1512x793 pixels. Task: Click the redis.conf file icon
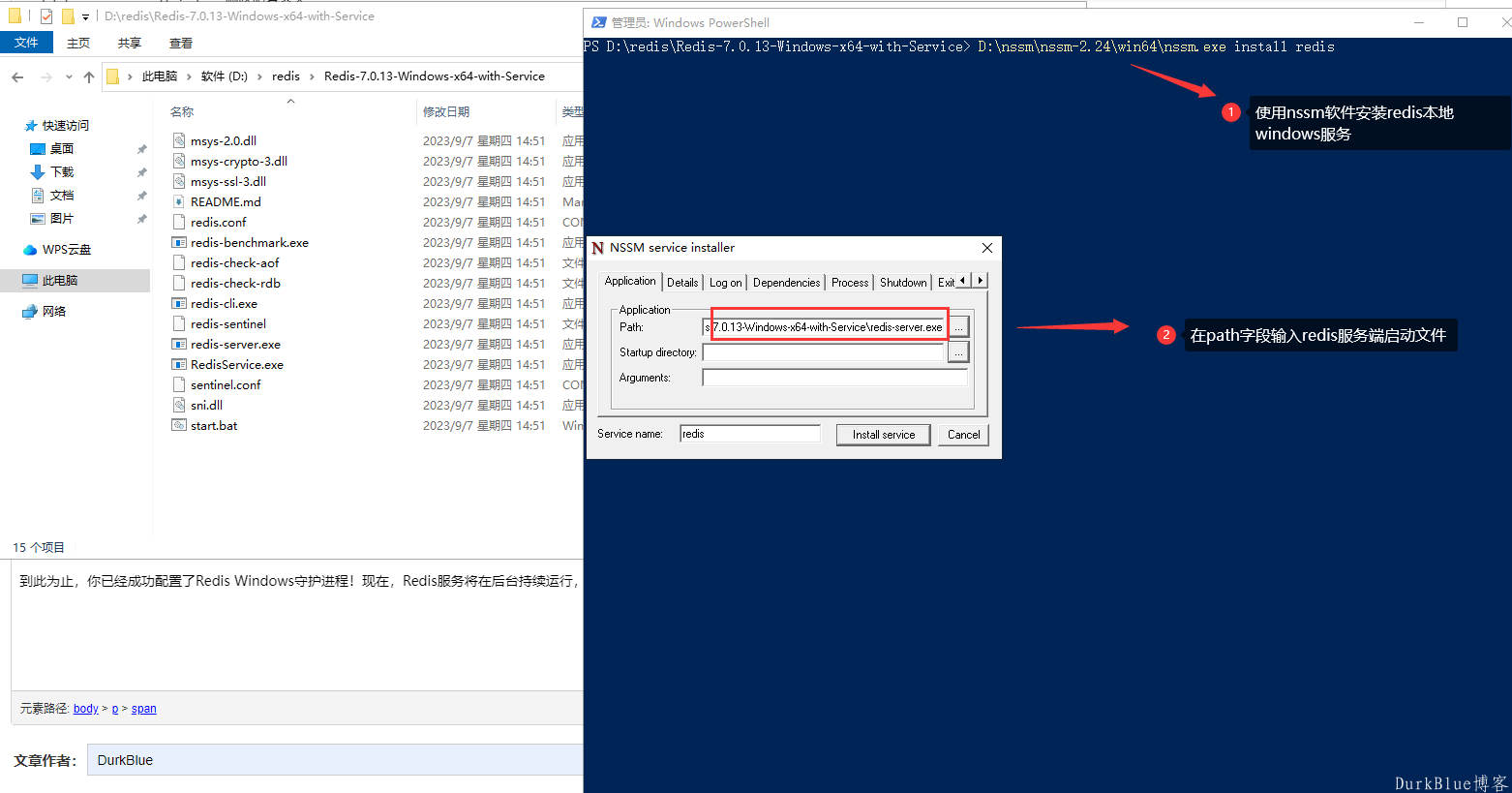179,222
